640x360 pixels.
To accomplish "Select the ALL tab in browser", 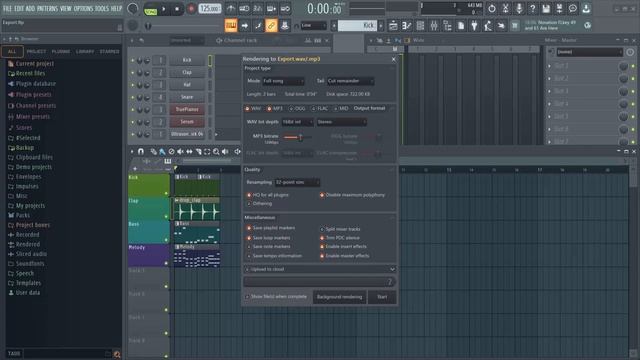I will pyautogui.click(x=12, y=51).
